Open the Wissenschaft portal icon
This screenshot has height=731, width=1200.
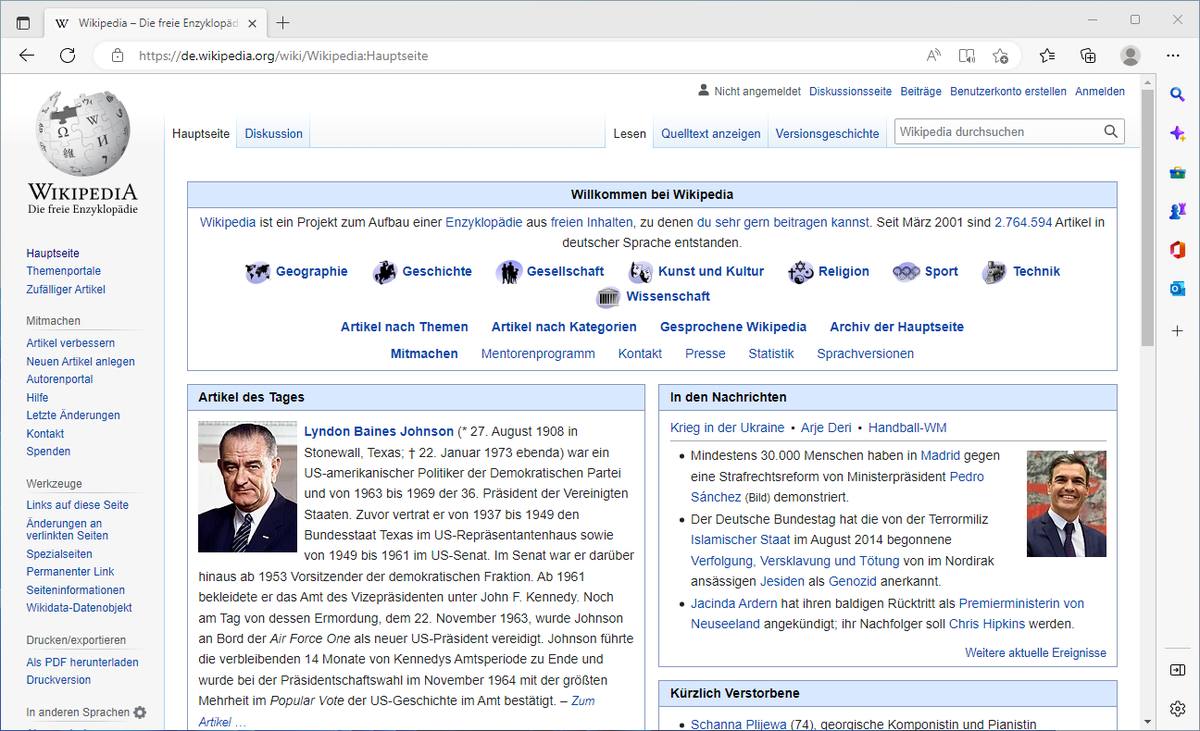tap(608, 297)
